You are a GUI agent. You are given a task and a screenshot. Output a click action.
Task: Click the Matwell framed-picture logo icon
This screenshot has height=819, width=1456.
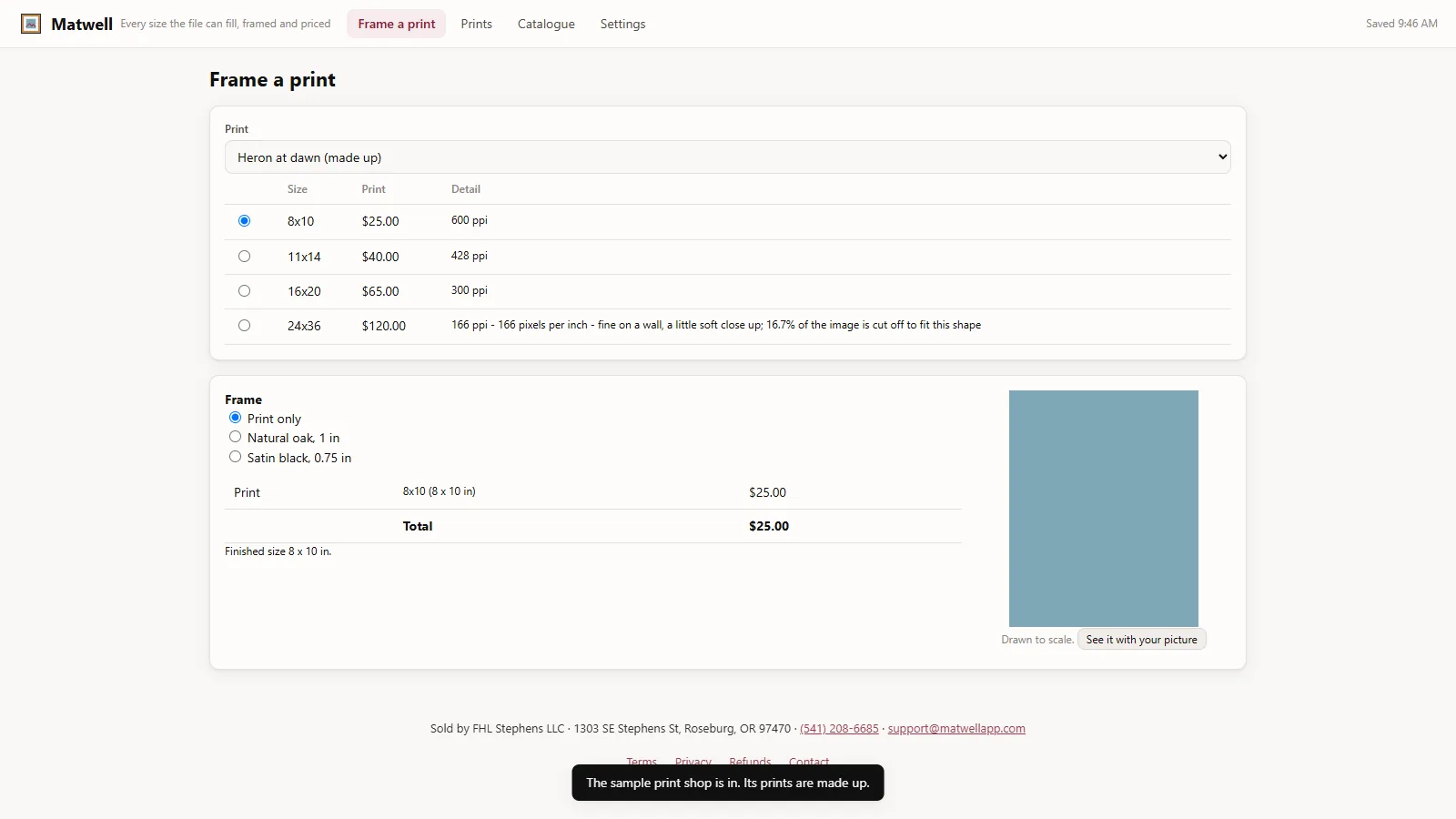(x=31, y=24)
